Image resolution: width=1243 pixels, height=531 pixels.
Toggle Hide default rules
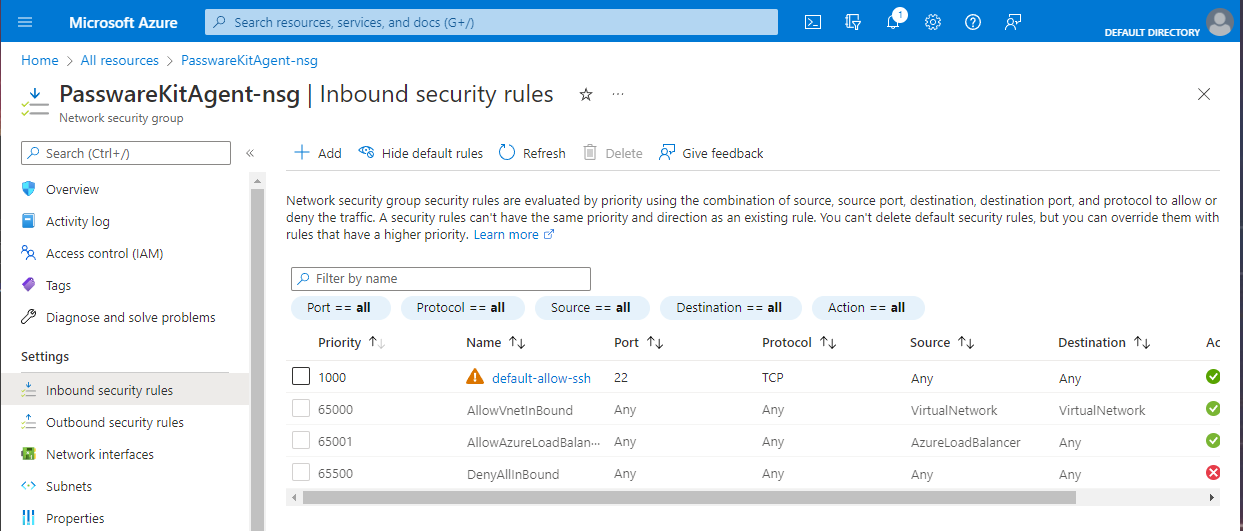(x=420, y=153)
